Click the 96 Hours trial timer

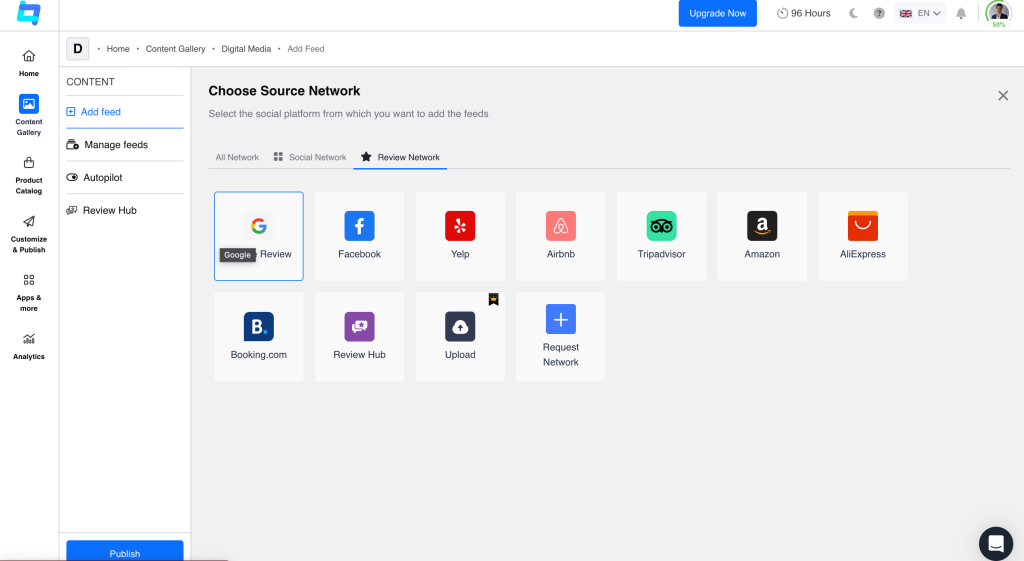803,13
